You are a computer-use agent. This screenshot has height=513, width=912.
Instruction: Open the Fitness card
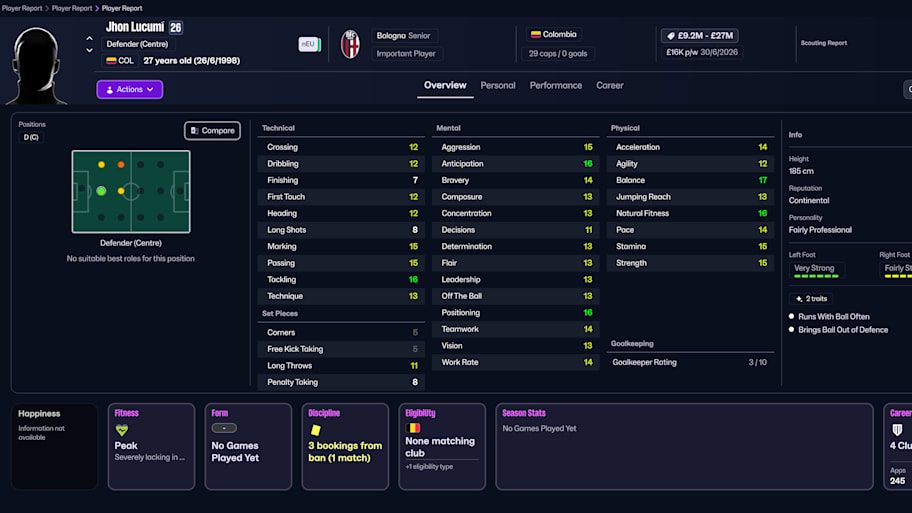click(151, 447)
